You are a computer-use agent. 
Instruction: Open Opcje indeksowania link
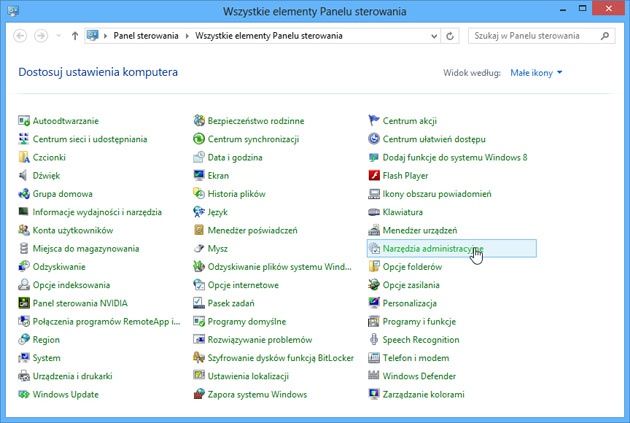coord(72,285)
